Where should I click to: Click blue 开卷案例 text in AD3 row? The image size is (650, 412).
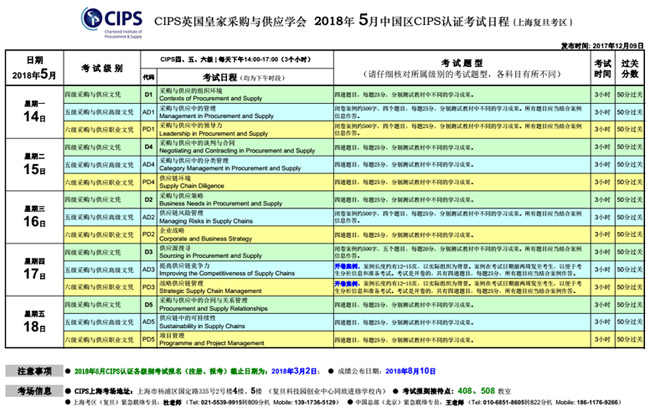(346, 266)
